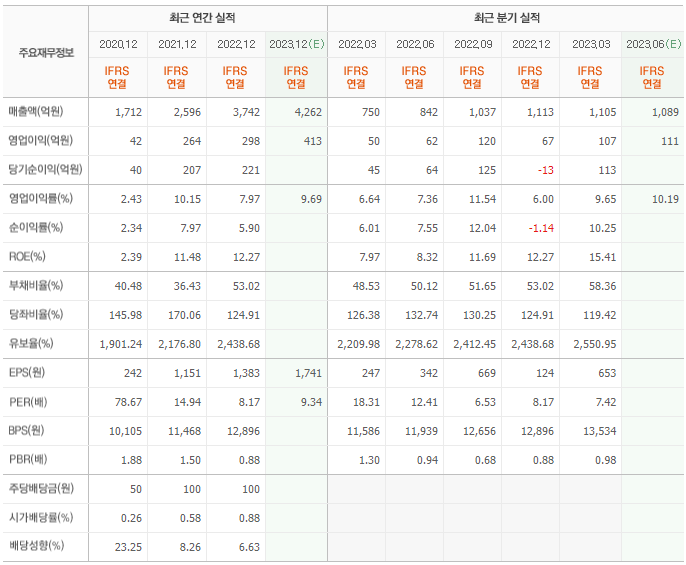Click the 18.31 PER value
686x565 pixels.
click(366, 402)
